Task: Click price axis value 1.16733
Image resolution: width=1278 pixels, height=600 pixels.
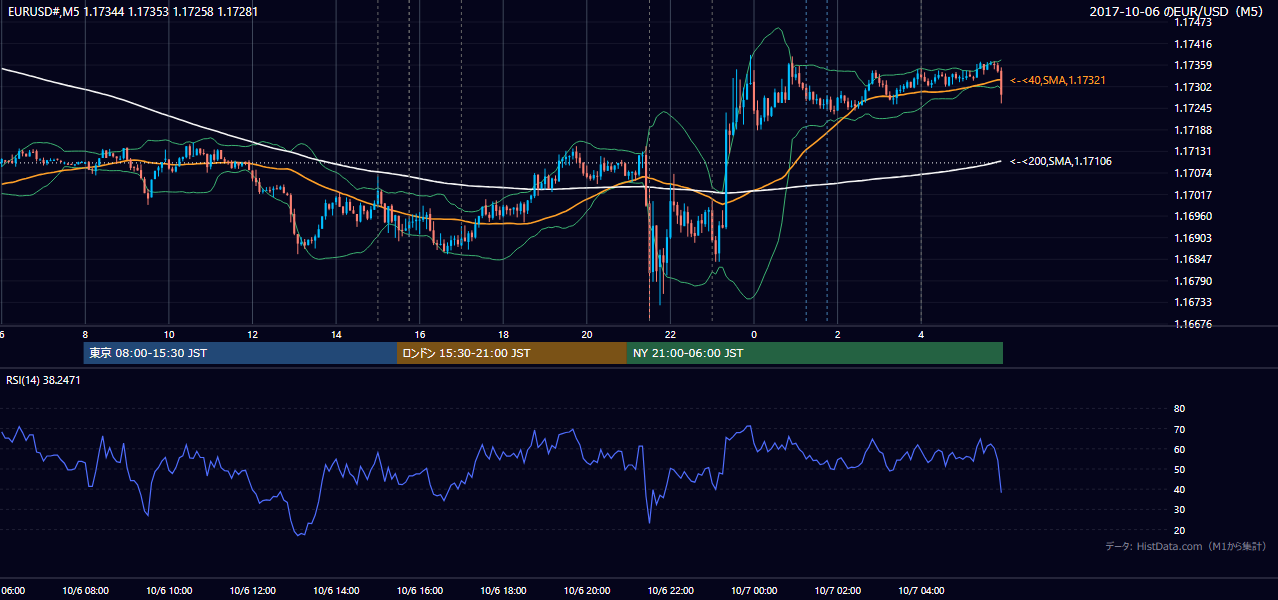Action: 1193,302
